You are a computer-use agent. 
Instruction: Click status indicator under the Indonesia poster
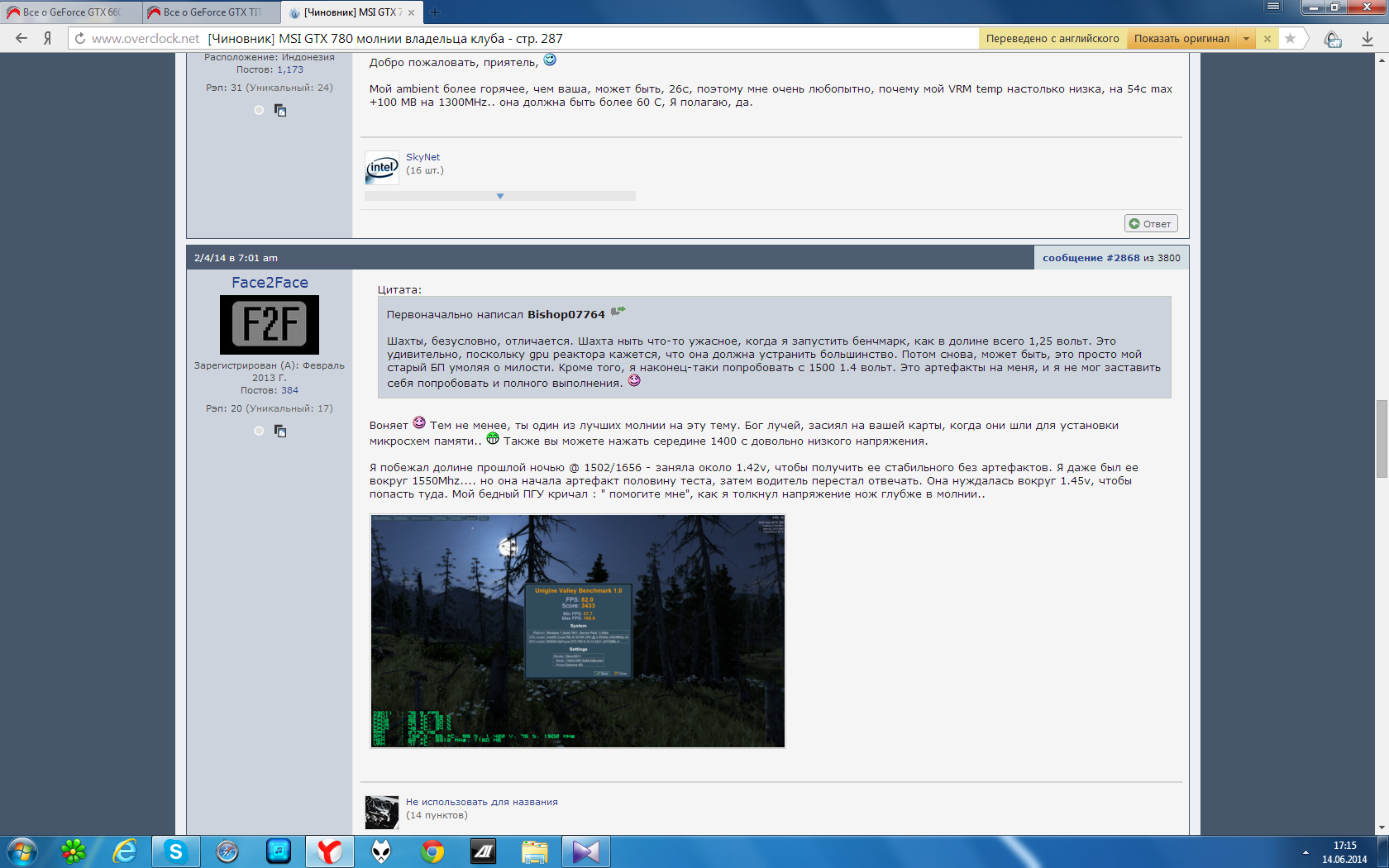259,110
